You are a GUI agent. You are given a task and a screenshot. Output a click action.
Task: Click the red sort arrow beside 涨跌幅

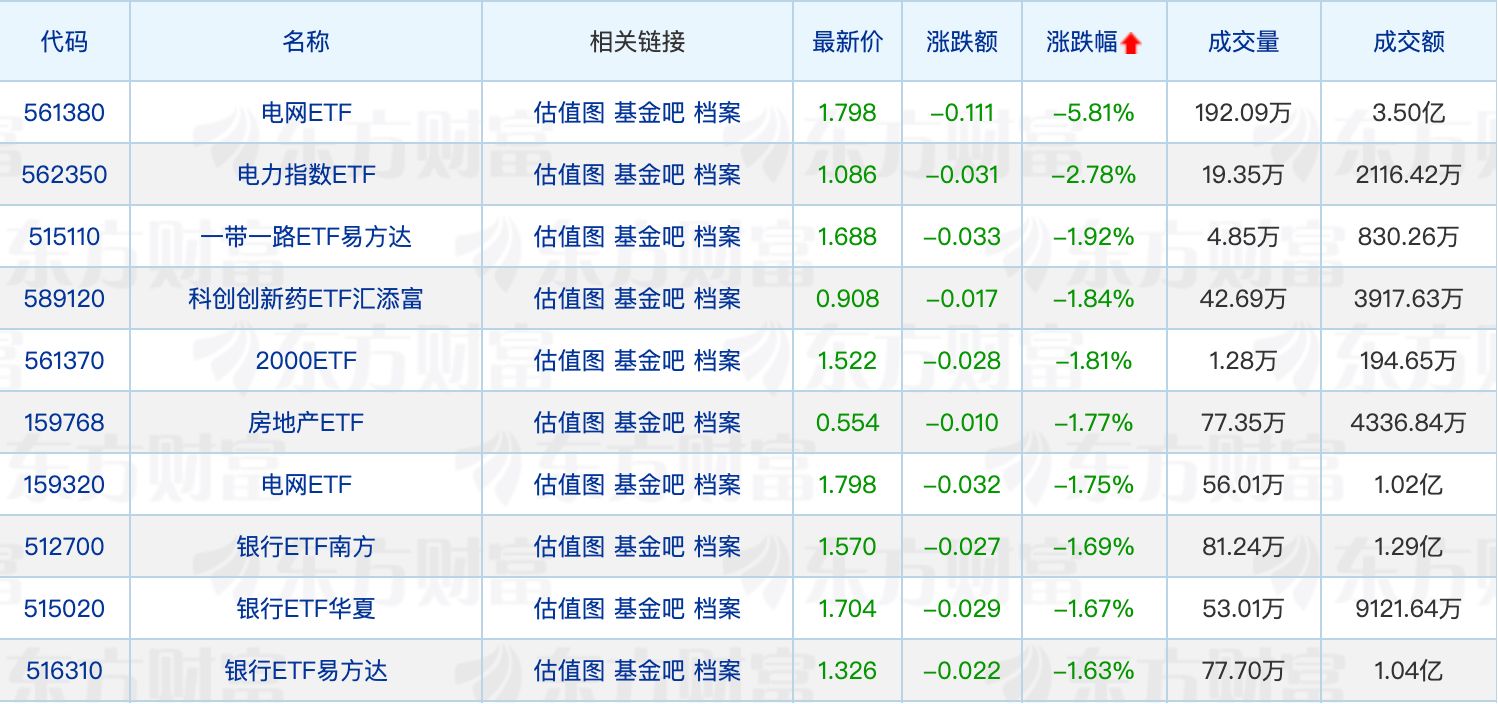pos(1131,41)
